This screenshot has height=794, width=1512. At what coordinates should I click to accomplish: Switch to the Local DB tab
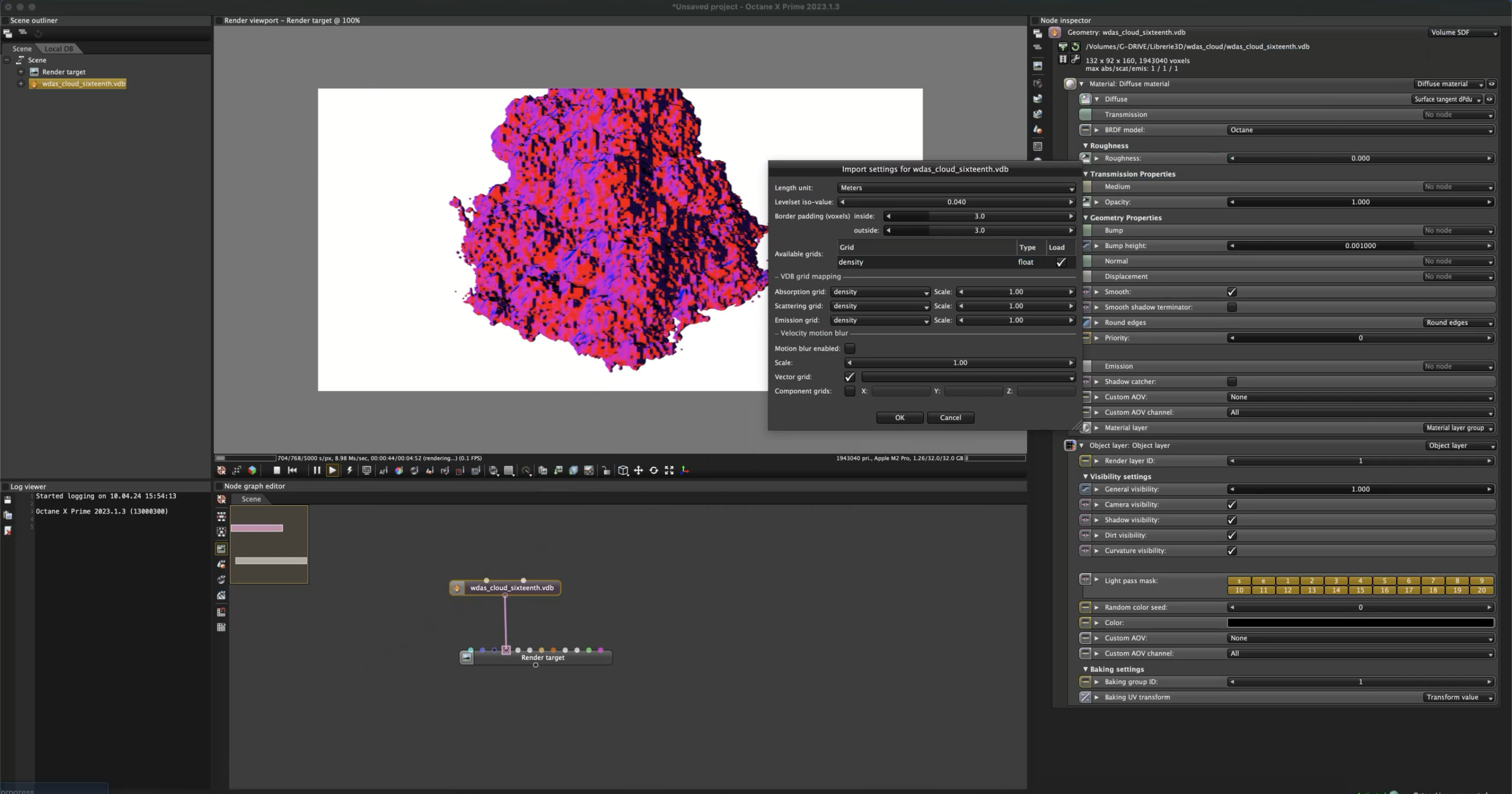point(59,49)
